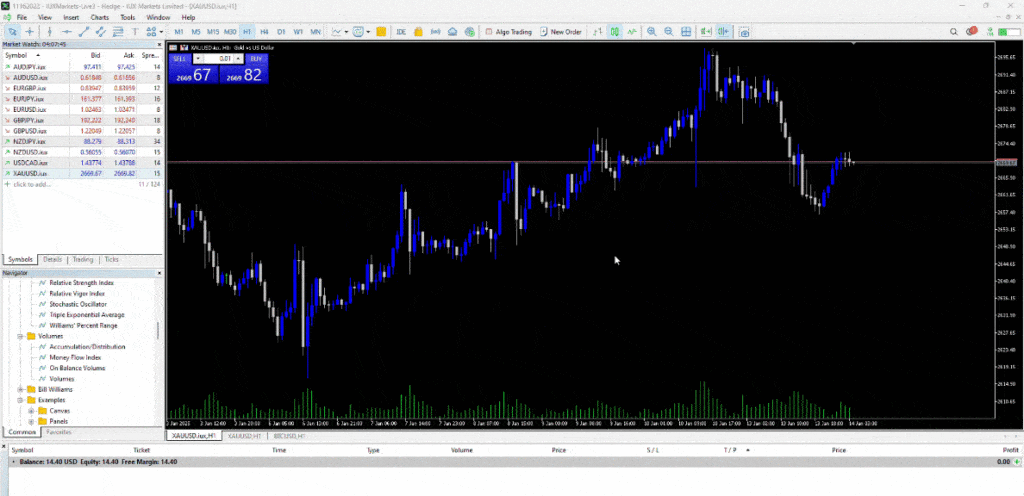
Task: Select the crosshair tool in toolbar
Action: pyautogui.click(x=29, y=32)
